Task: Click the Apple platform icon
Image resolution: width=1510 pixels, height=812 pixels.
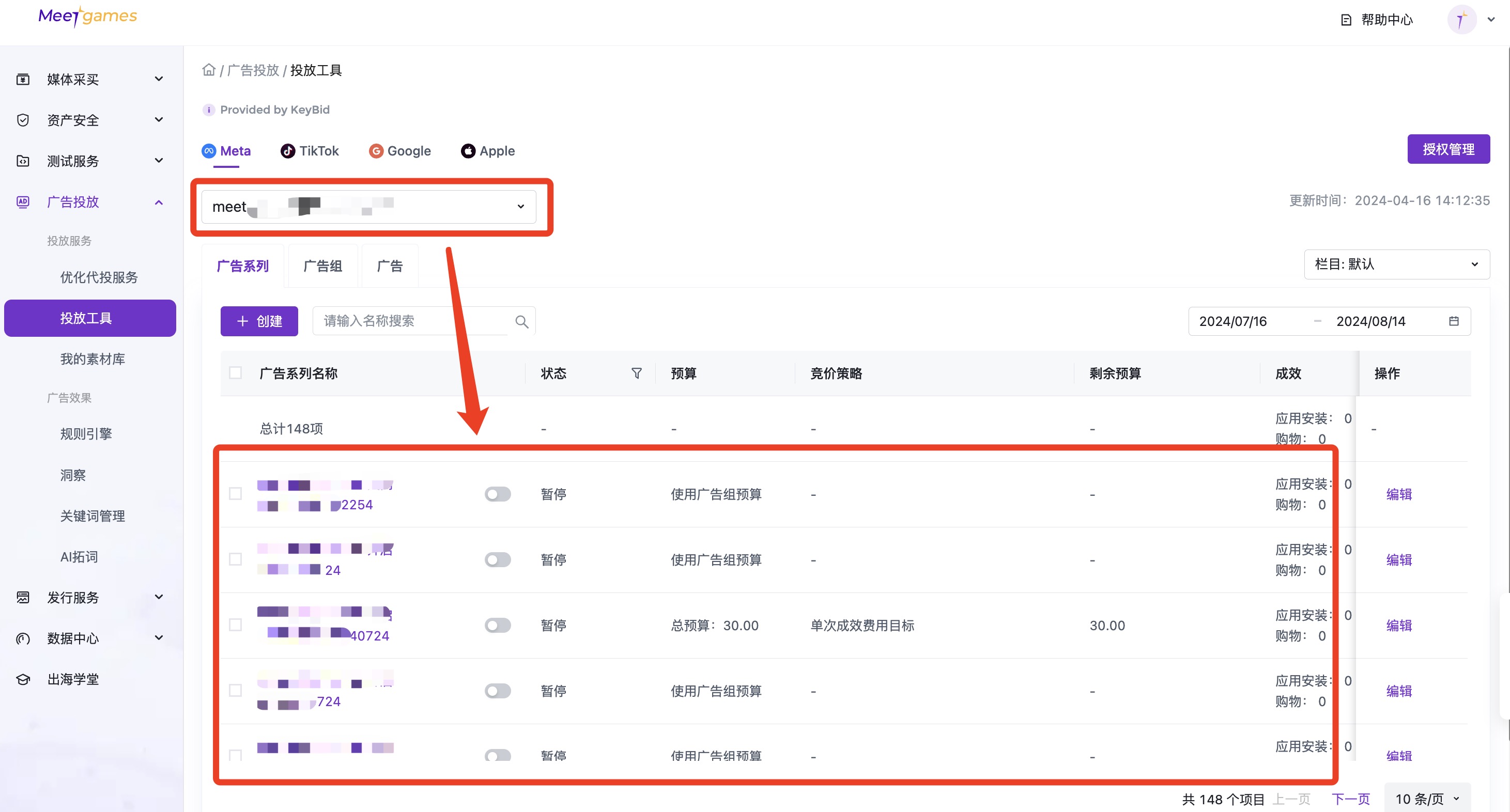Action: (x=468, y=151)
